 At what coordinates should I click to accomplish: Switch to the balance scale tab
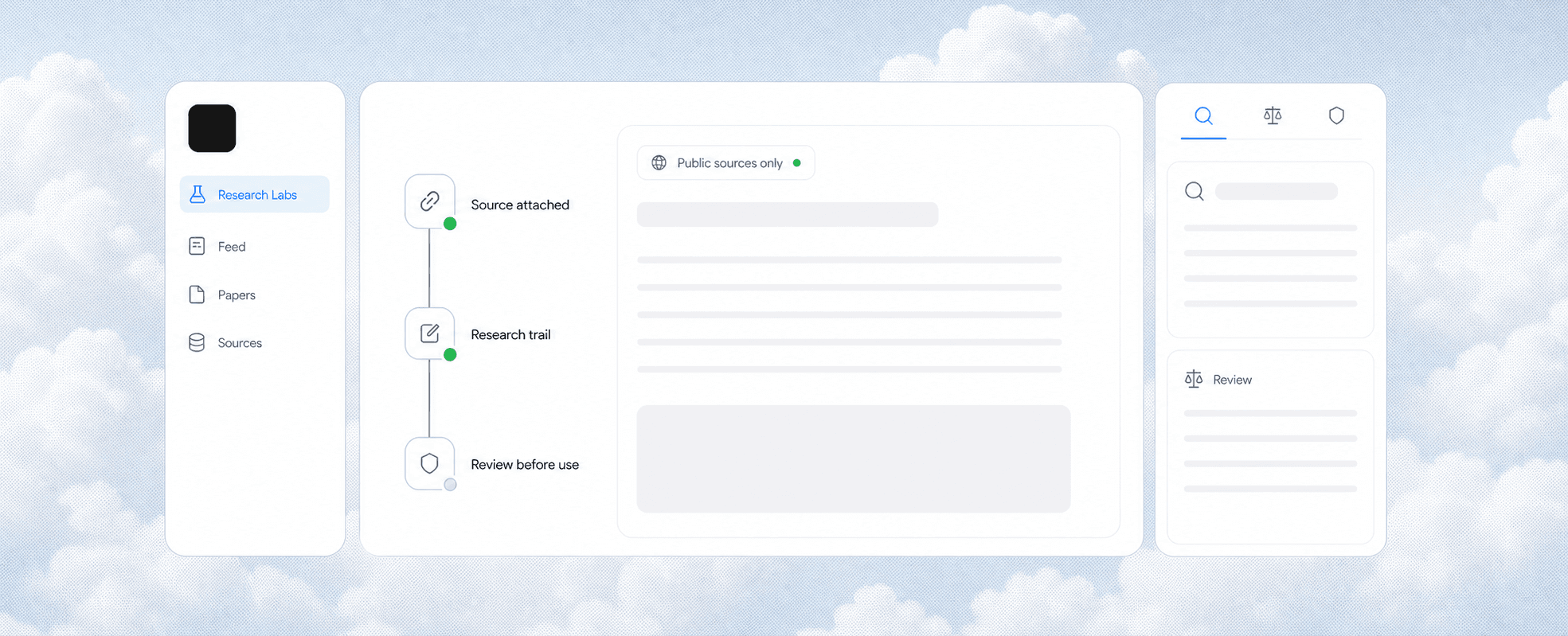(1273, 116)
